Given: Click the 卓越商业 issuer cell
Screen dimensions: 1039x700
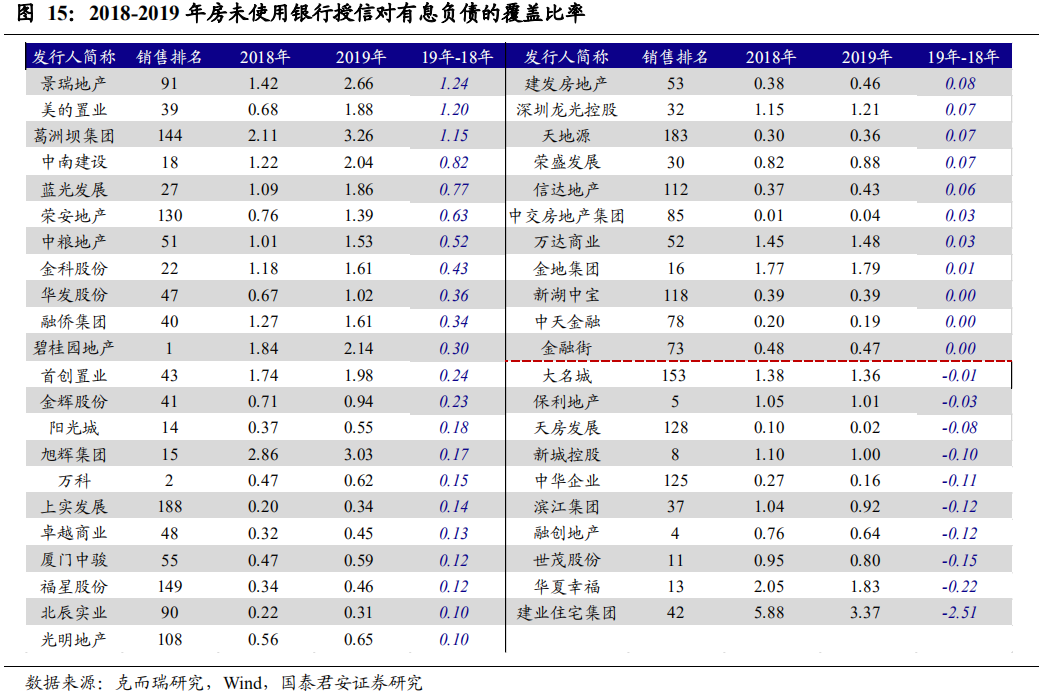Looking at the screenshot, I should 74,534.
